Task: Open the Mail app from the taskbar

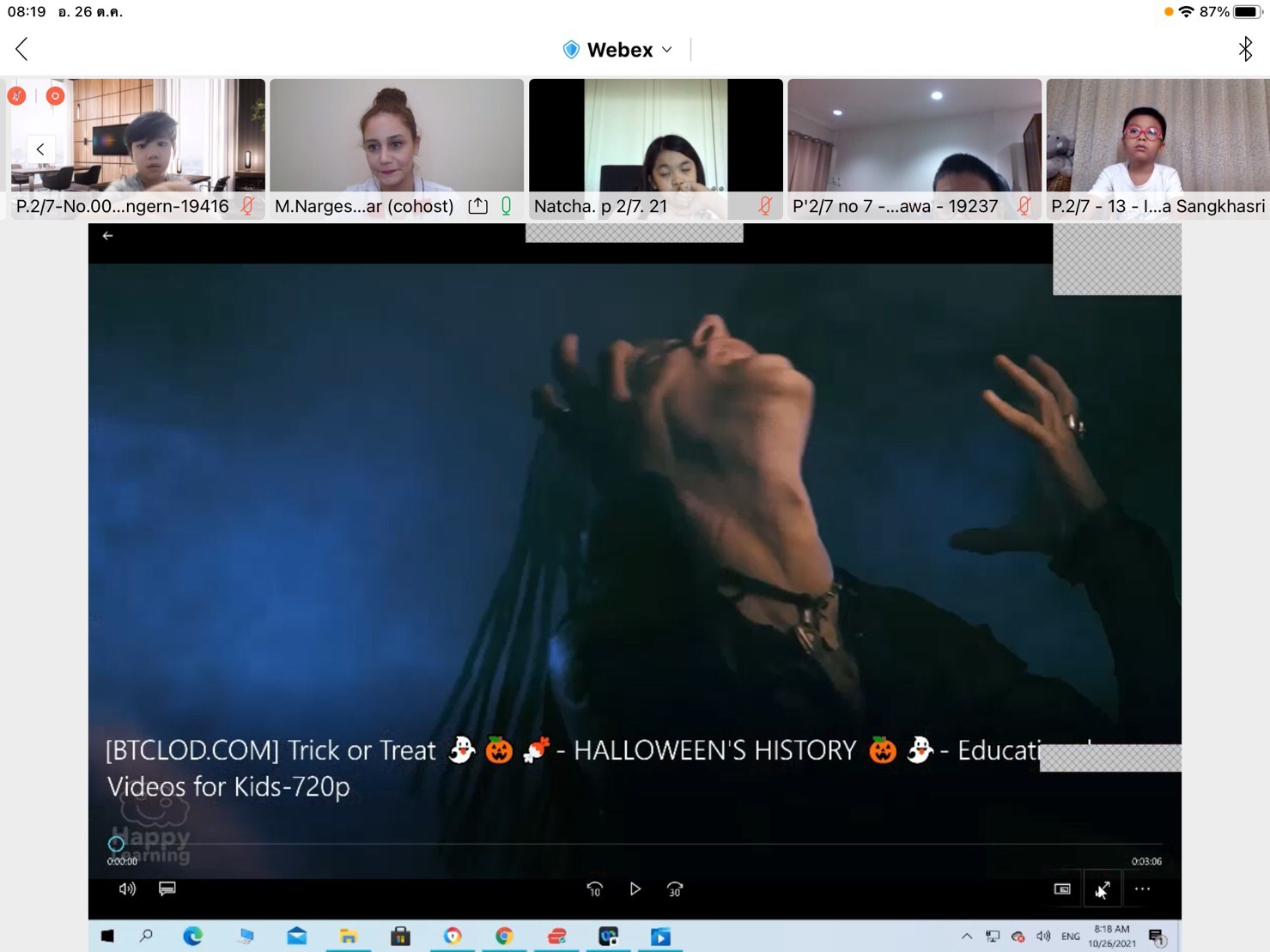Action: (297, 936)
